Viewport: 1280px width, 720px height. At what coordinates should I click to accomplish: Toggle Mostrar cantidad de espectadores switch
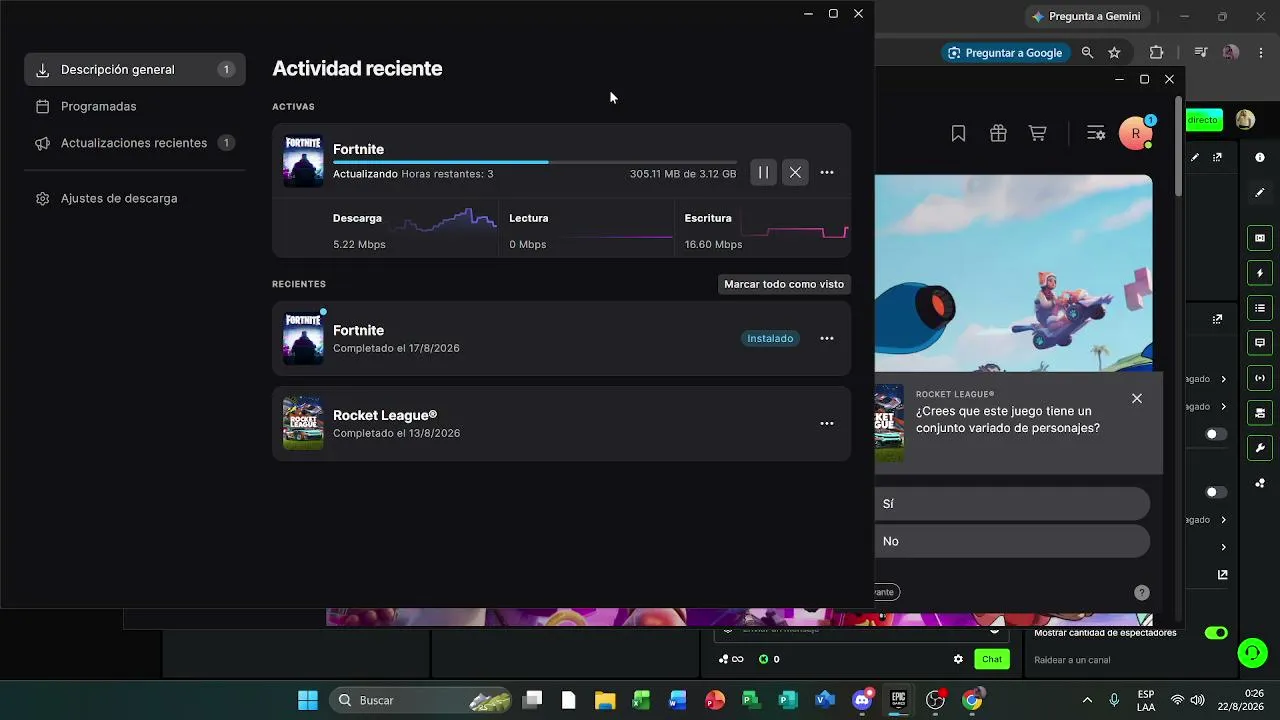pos(1216,633)
